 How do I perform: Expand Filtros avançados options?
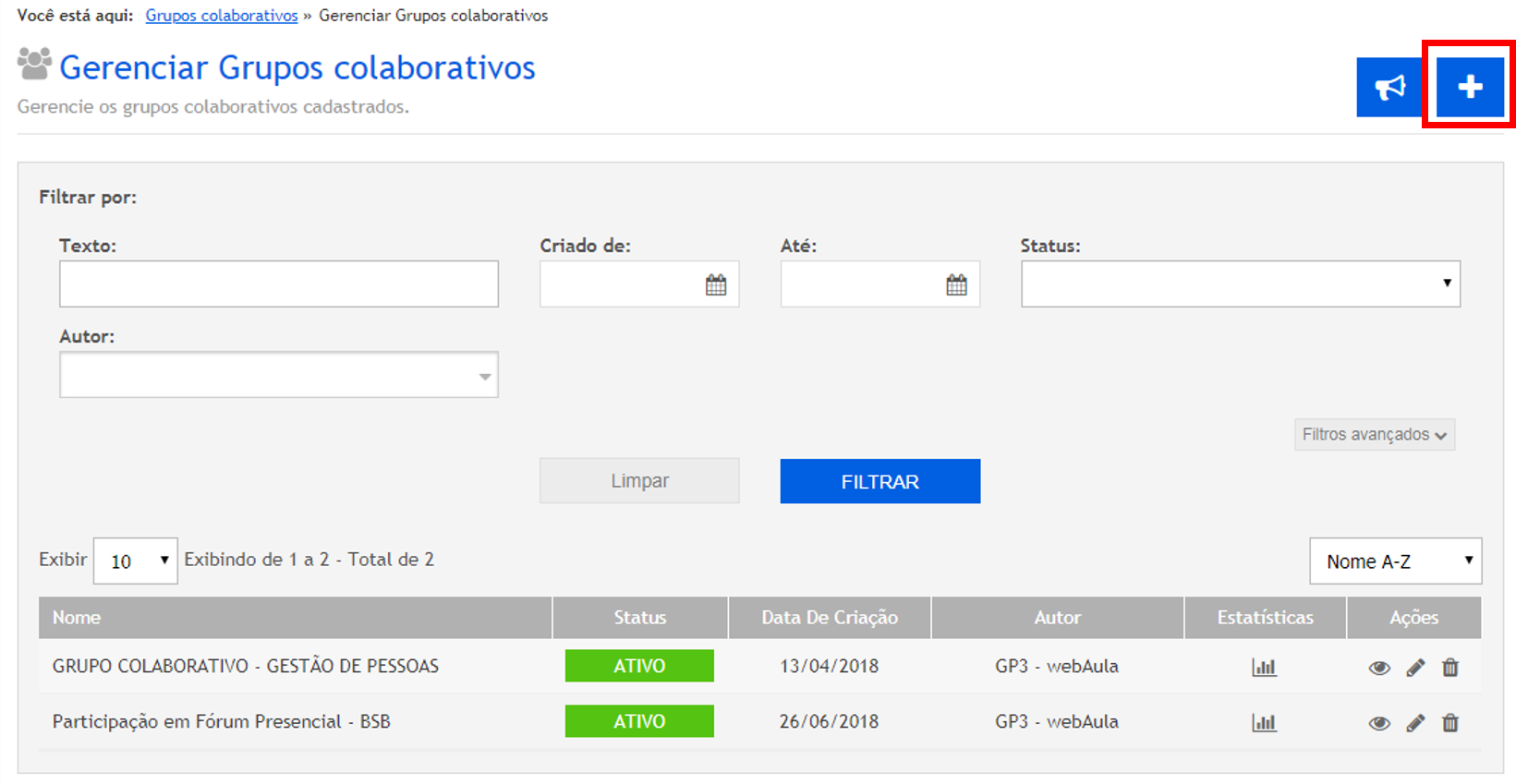click(x=1374, y=434)
